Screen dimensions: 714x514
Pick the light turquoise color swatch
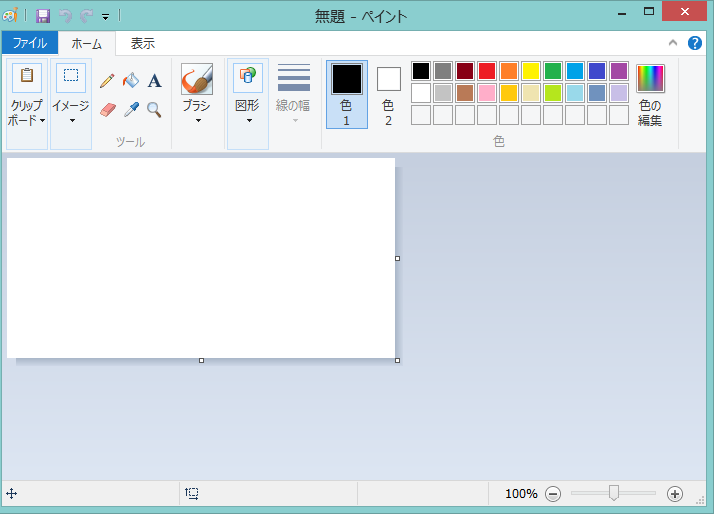tap(575, 93)
